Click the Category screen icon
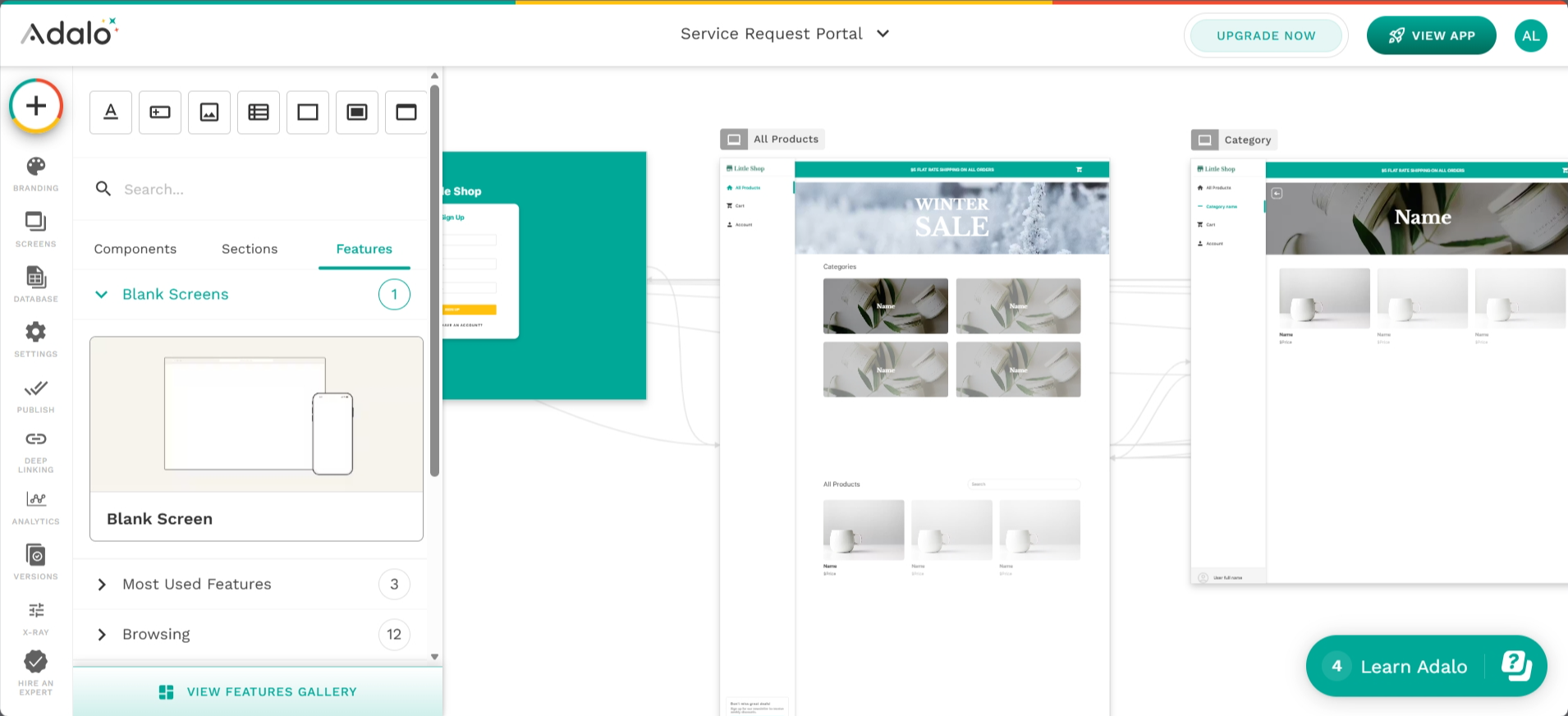This screenshot has height=716, width=1568. (x=1204, y=140)
